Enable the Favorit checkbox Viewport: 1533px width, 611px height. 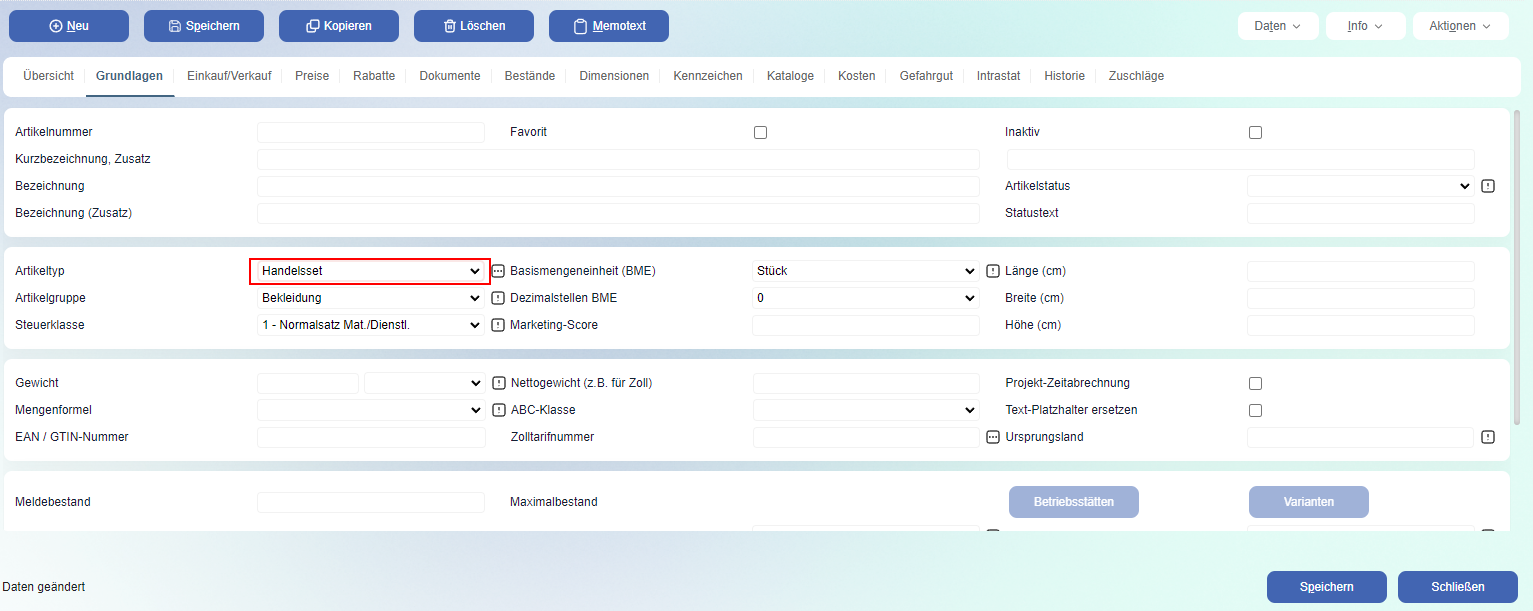tap(761, 132)
